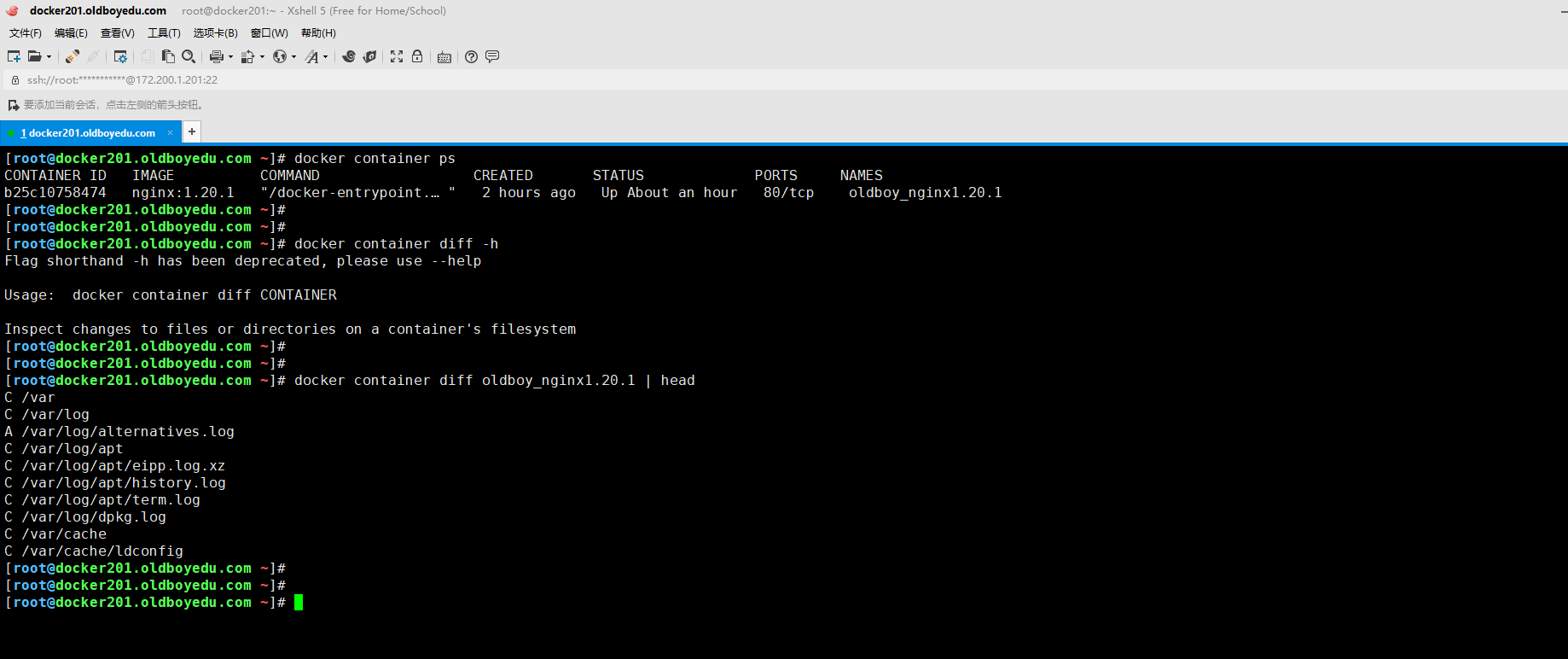The image size is (1568, 659).
Task: Click the Find magnifier icon
Action: [x=189, y=56]
